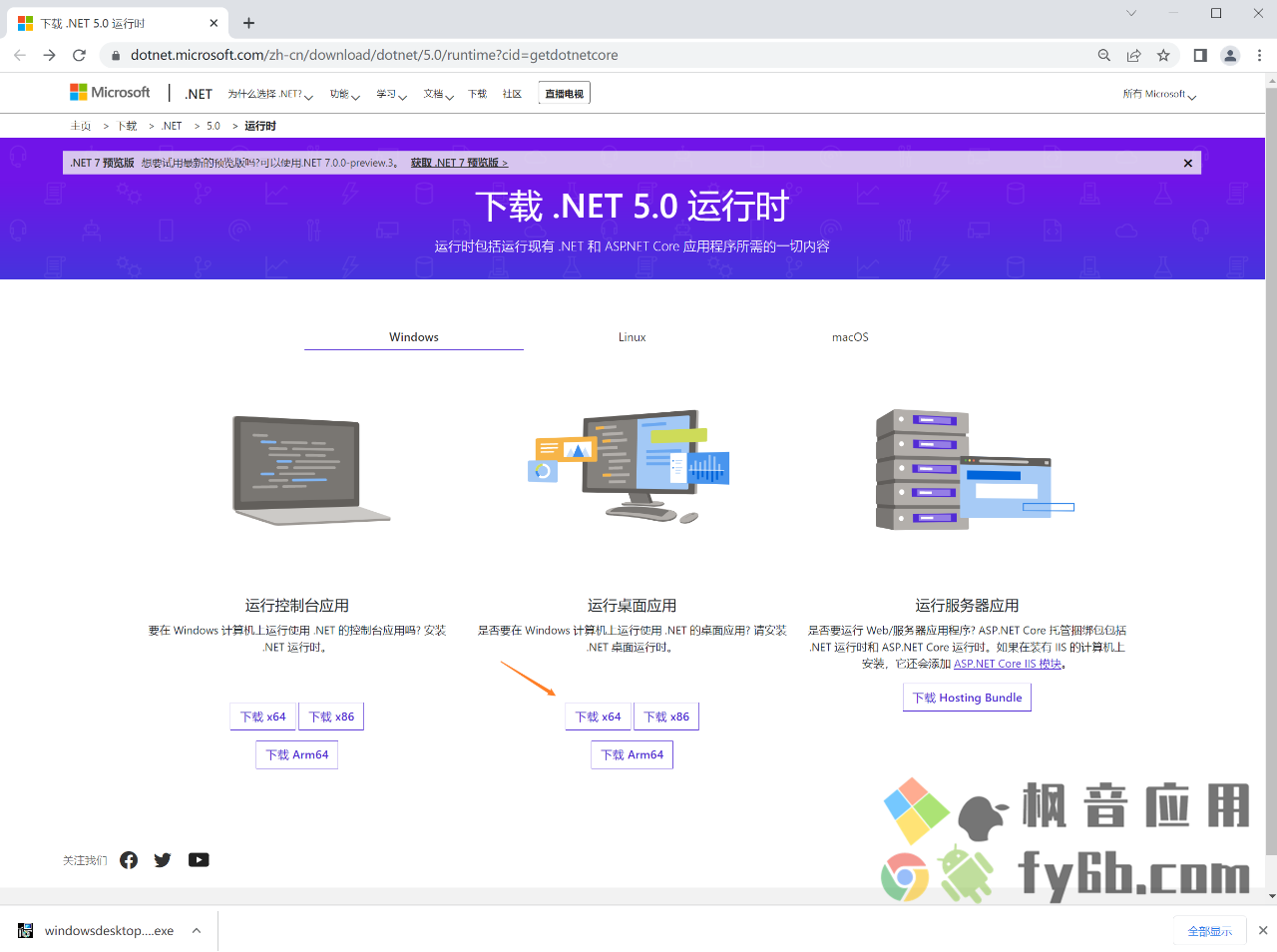Open the 社区 navigation item

512,94
